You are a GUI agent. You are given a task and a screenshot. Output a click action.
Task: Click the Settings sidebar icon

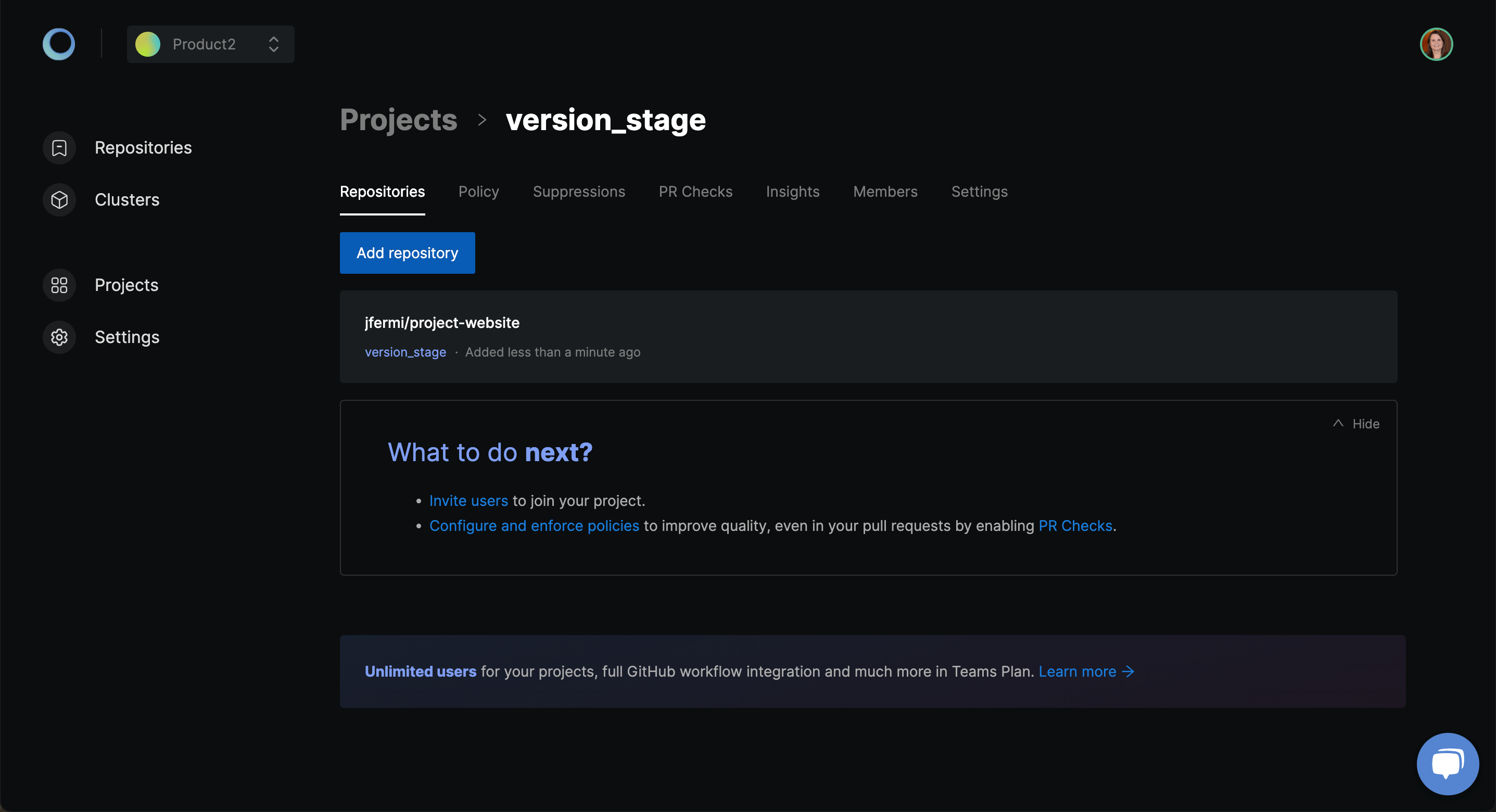point(60,336)
